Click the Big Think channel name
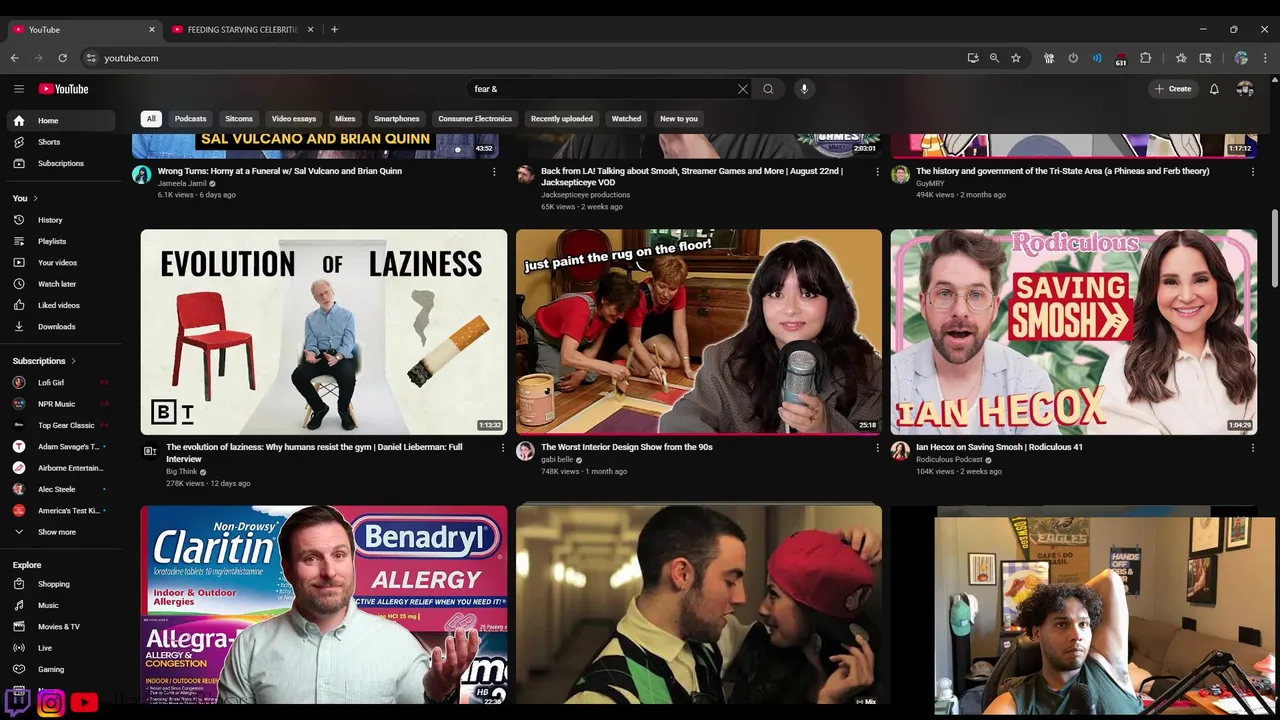Image resolution: width=1280 pixels, height=720 pixels. [182, 471]
